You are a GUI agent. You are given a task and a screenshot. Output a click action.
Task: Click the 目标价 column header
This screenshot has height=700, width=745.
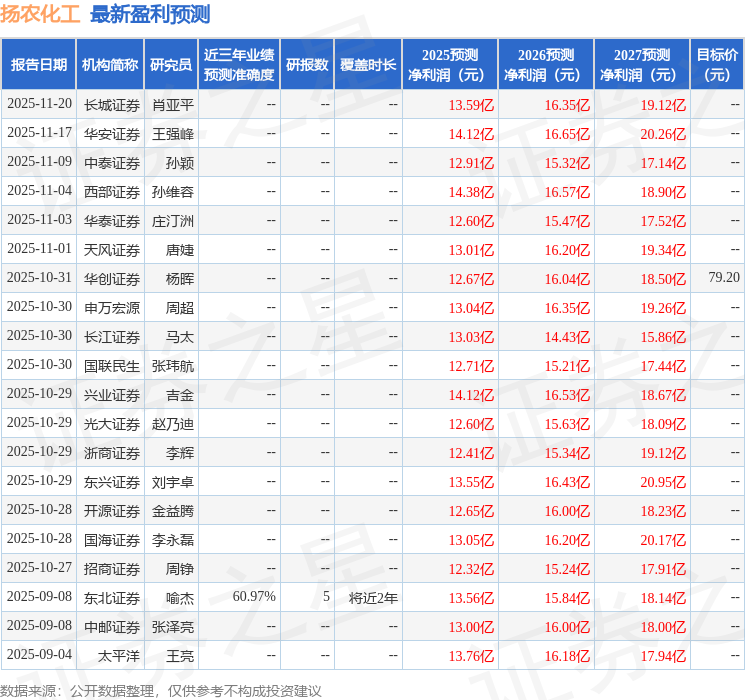tap(717, 65)
